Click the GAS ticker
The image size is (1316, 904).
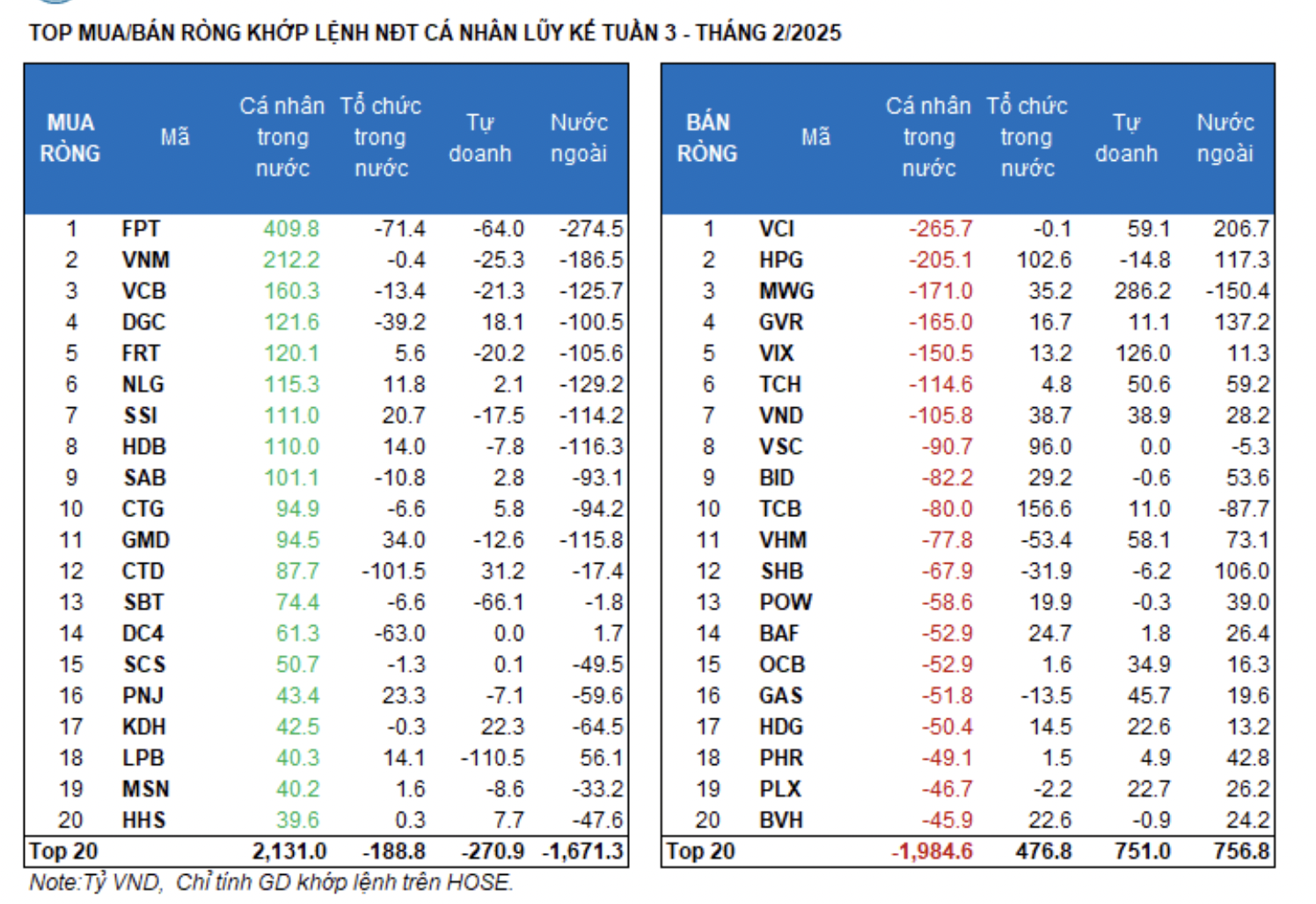[x=781, y=696]
